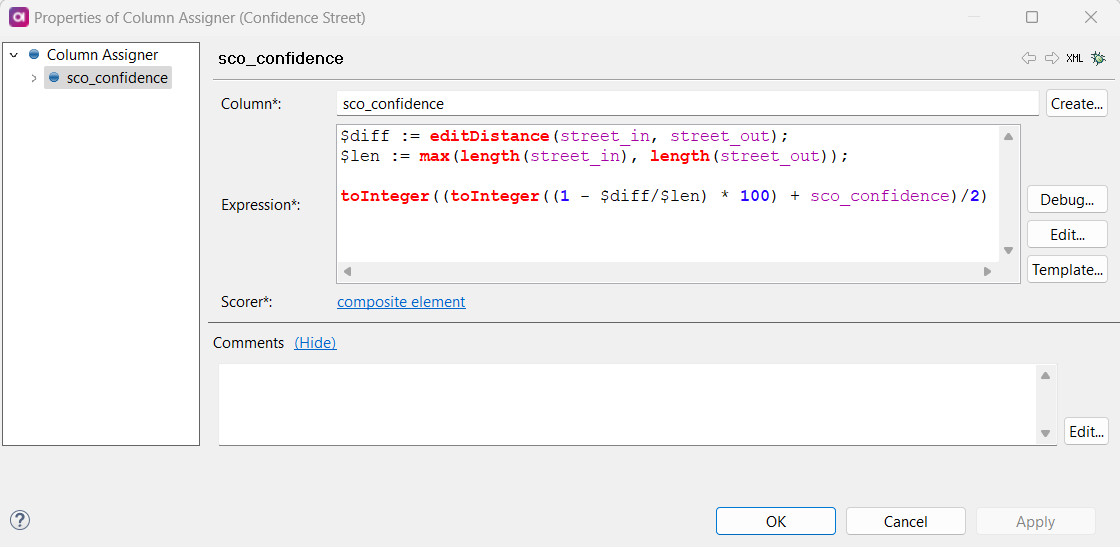Confirm the dialog with OK

tap(775, 521)
